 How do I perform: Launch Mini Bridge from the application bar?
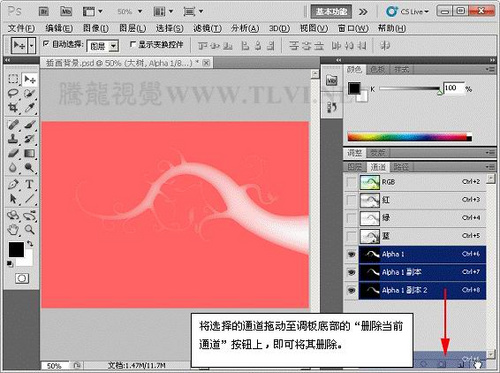tap(66, 12)
